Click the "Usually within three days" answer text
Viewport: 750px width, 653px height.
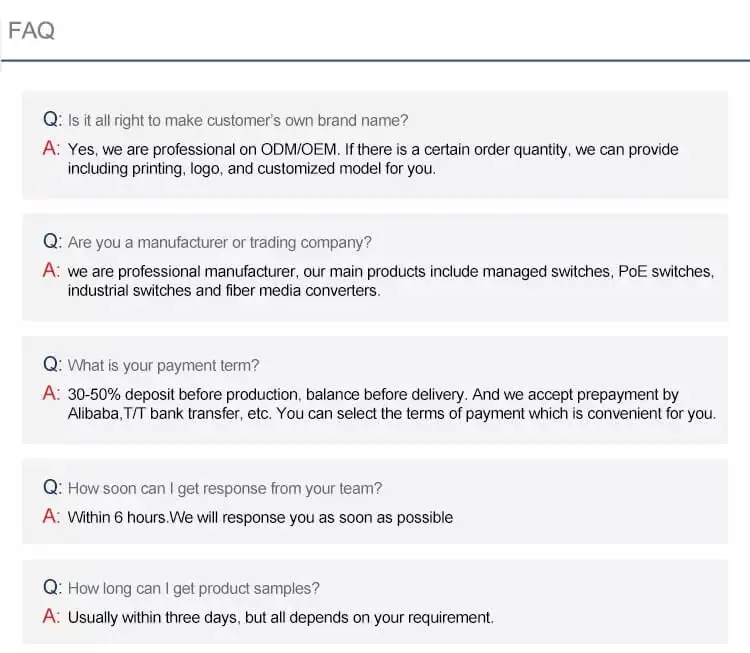pos(280,618)
